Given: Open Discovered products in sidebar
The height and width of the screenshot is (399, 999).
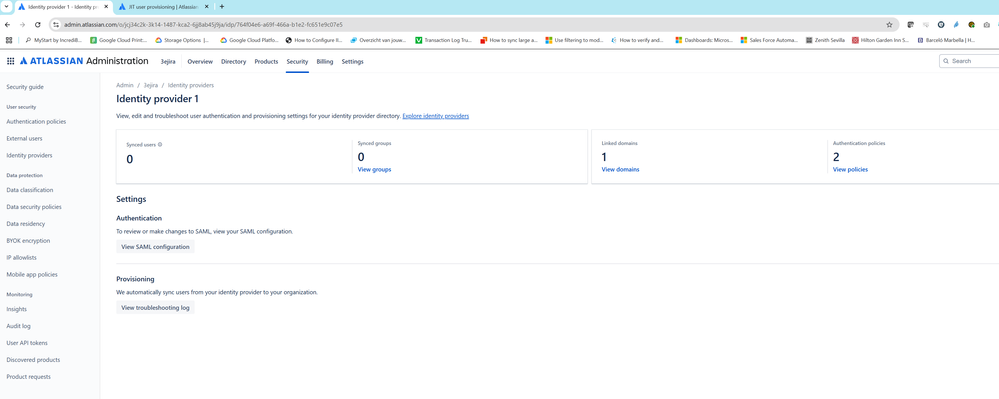Looking at the screenshot, I should [33, 360].
